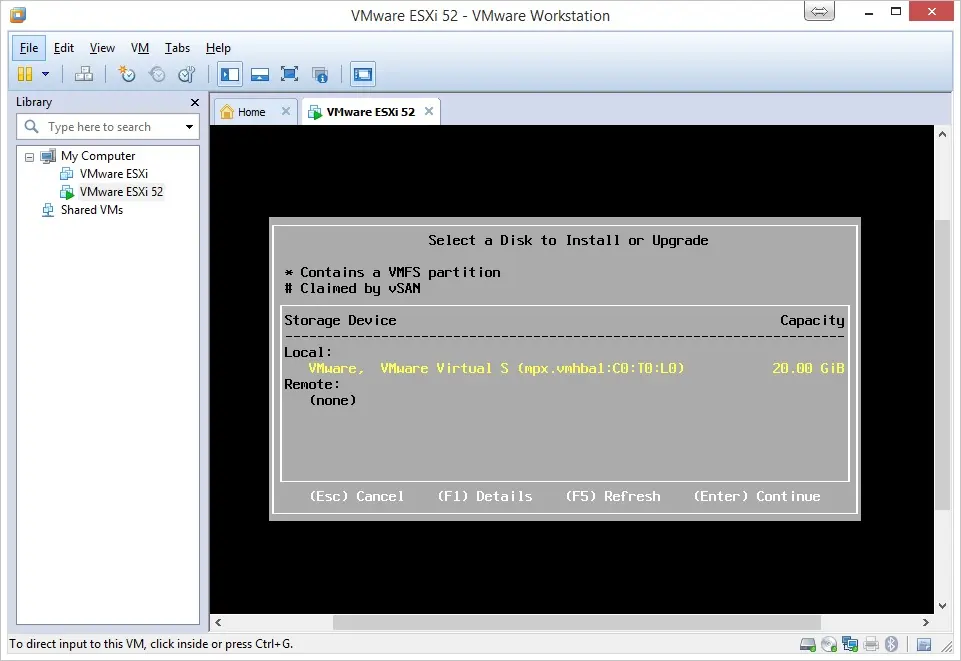Image resolution: width=961 pixels, height=661 pixels.
Task: Click the Storage Device column header
Action: point(340,320)
